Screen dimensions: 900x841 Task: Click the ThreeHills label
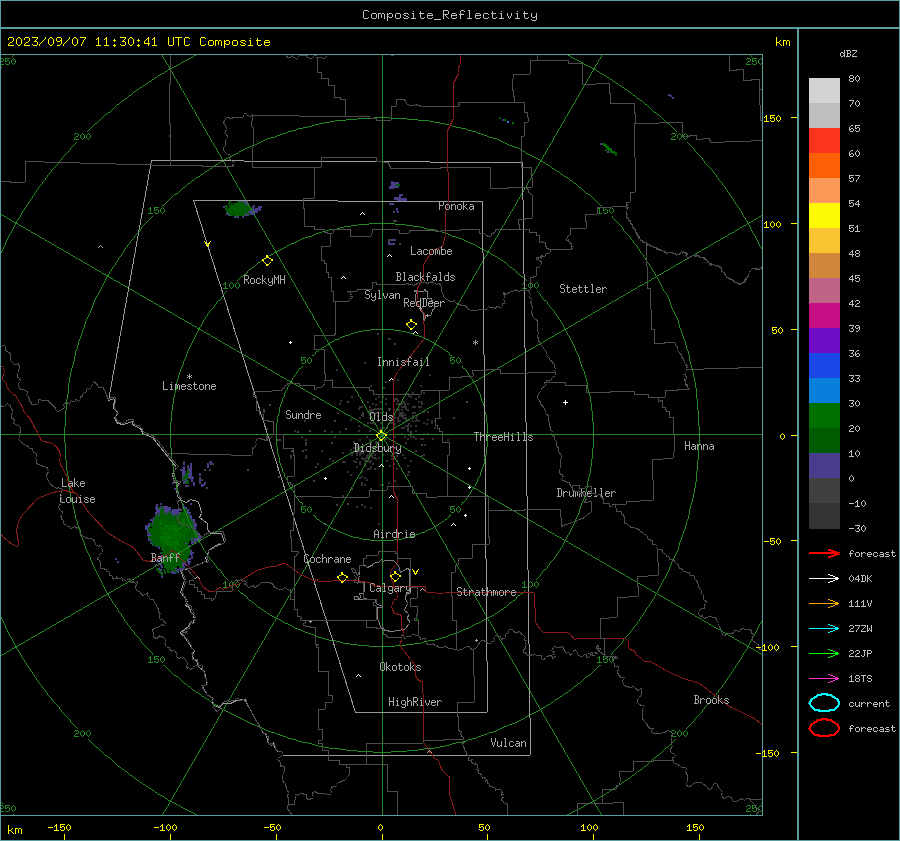tap(503, 437)
